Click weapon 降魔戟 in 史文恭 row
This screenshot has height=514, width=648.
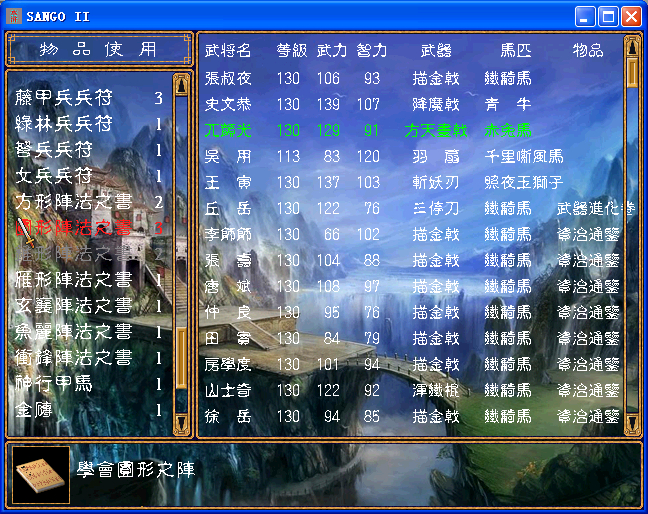(x=436, y=104)
